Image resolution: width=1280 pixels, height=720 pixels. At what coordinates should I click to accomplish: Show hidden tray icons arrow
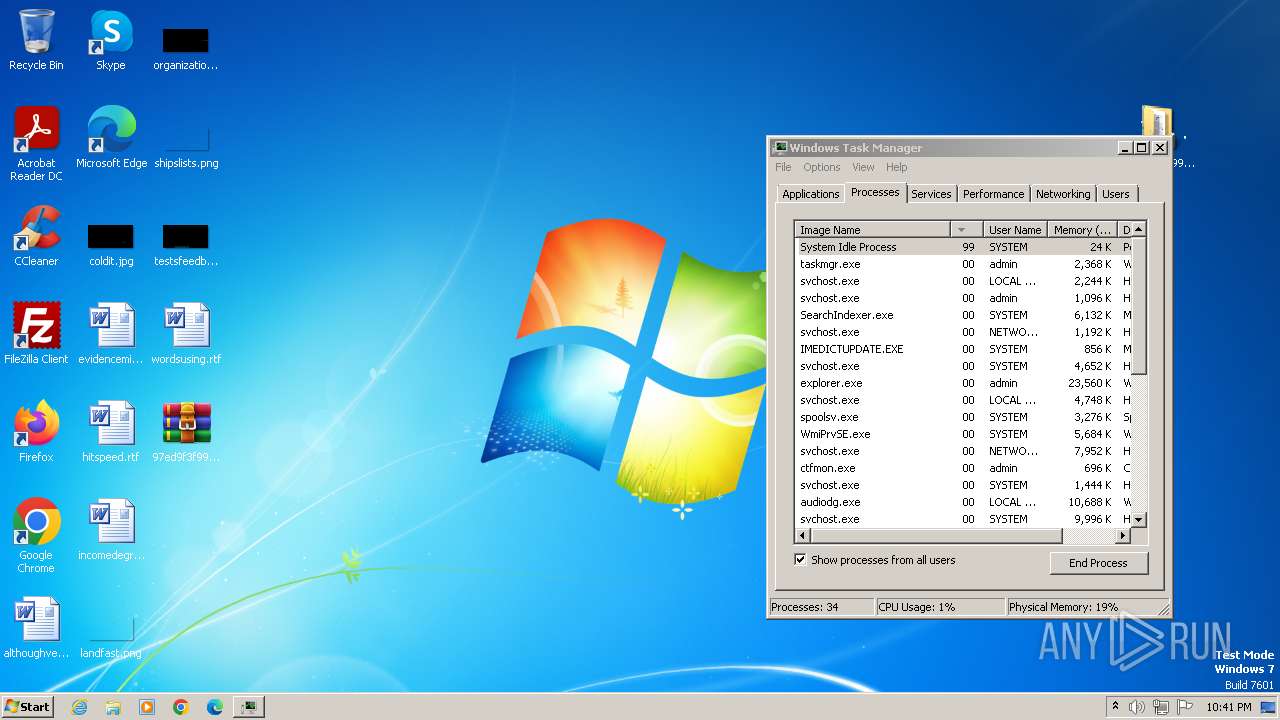1115,707
